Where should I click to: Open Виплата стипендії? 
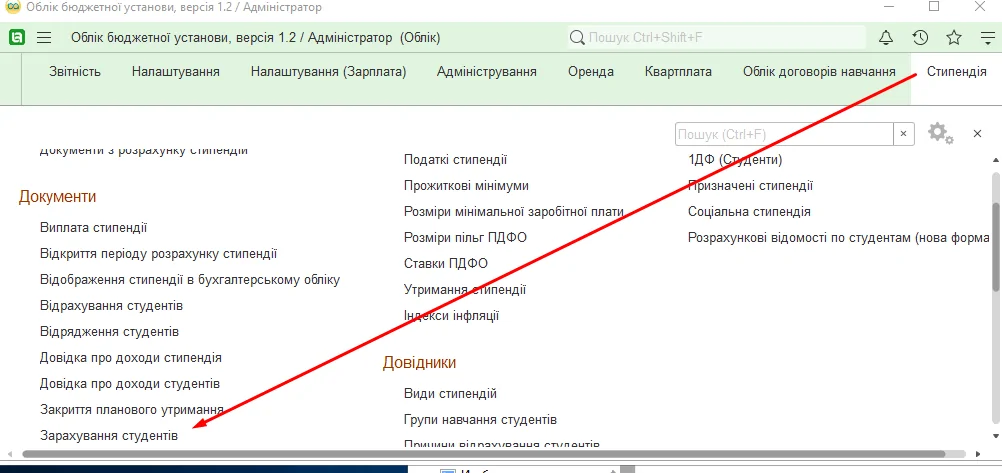(93, 228)
